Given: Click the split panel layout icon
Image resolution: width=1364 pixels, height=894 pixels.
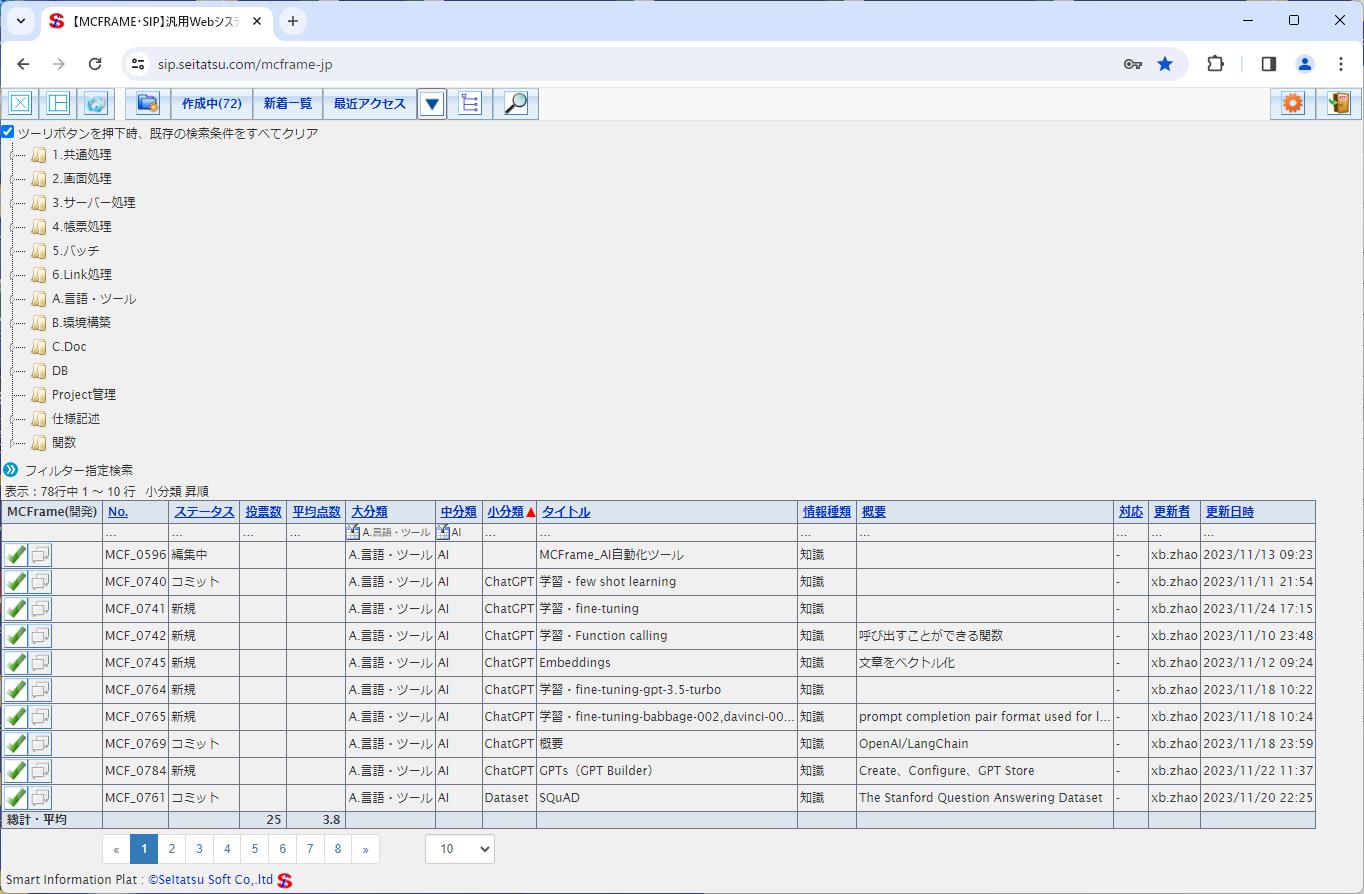Looking at the screenshot, I should (x=58, y=103).
